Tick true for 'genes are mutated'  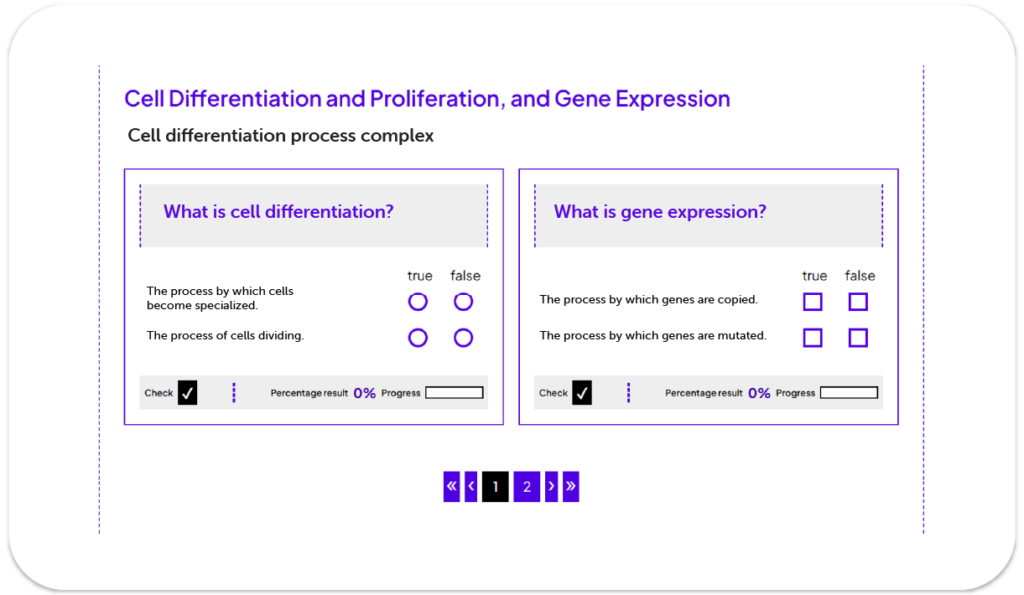pyautogui.click(x=813, y=338)
